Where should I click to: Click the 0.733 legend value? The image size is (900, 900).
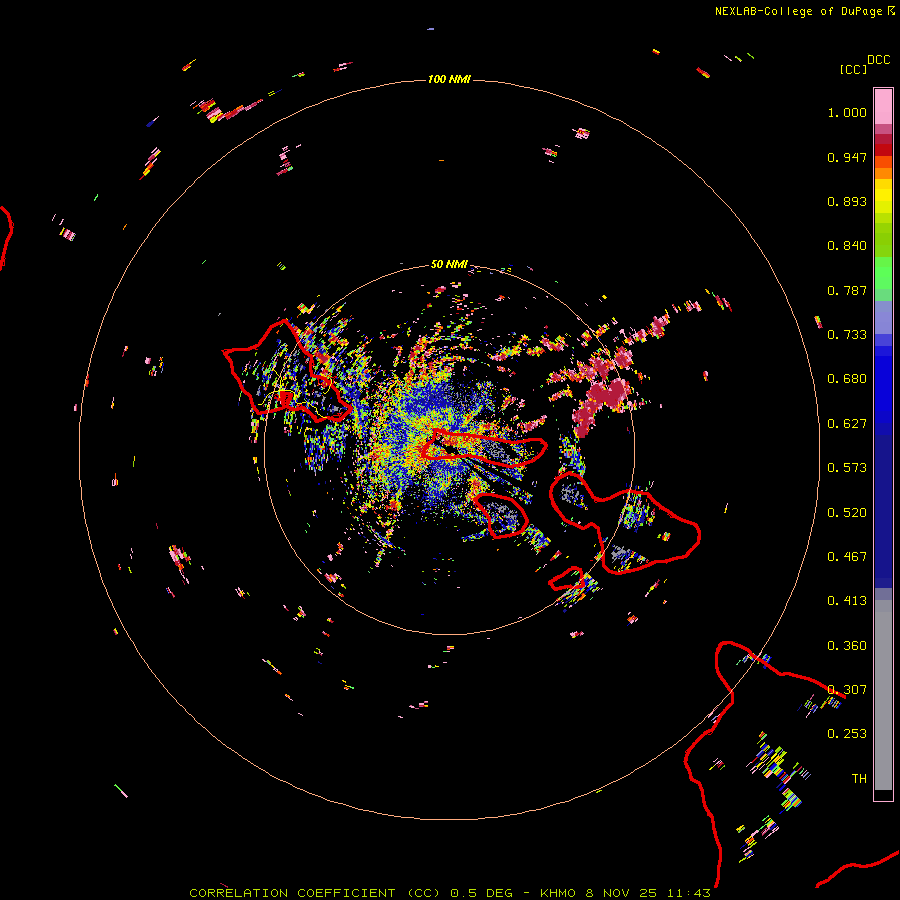[x=847, y=335]
